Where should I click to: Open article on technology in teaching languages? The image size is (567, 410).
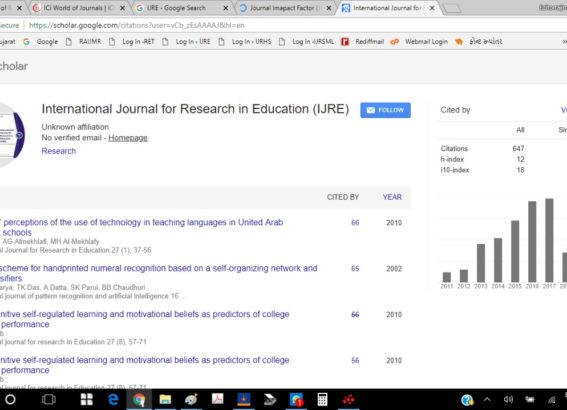click(x=142, y=227)
